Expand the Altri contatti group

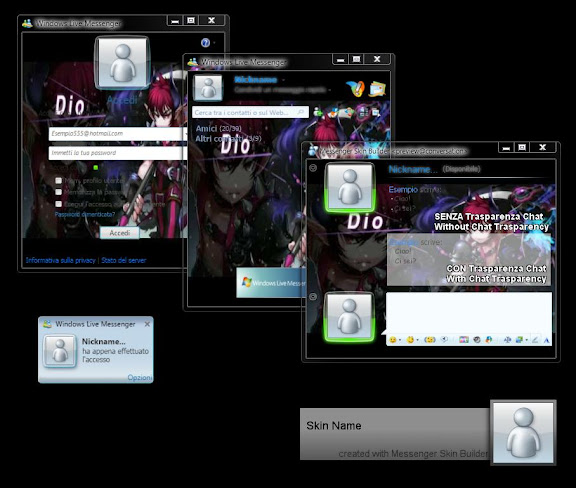228,139
